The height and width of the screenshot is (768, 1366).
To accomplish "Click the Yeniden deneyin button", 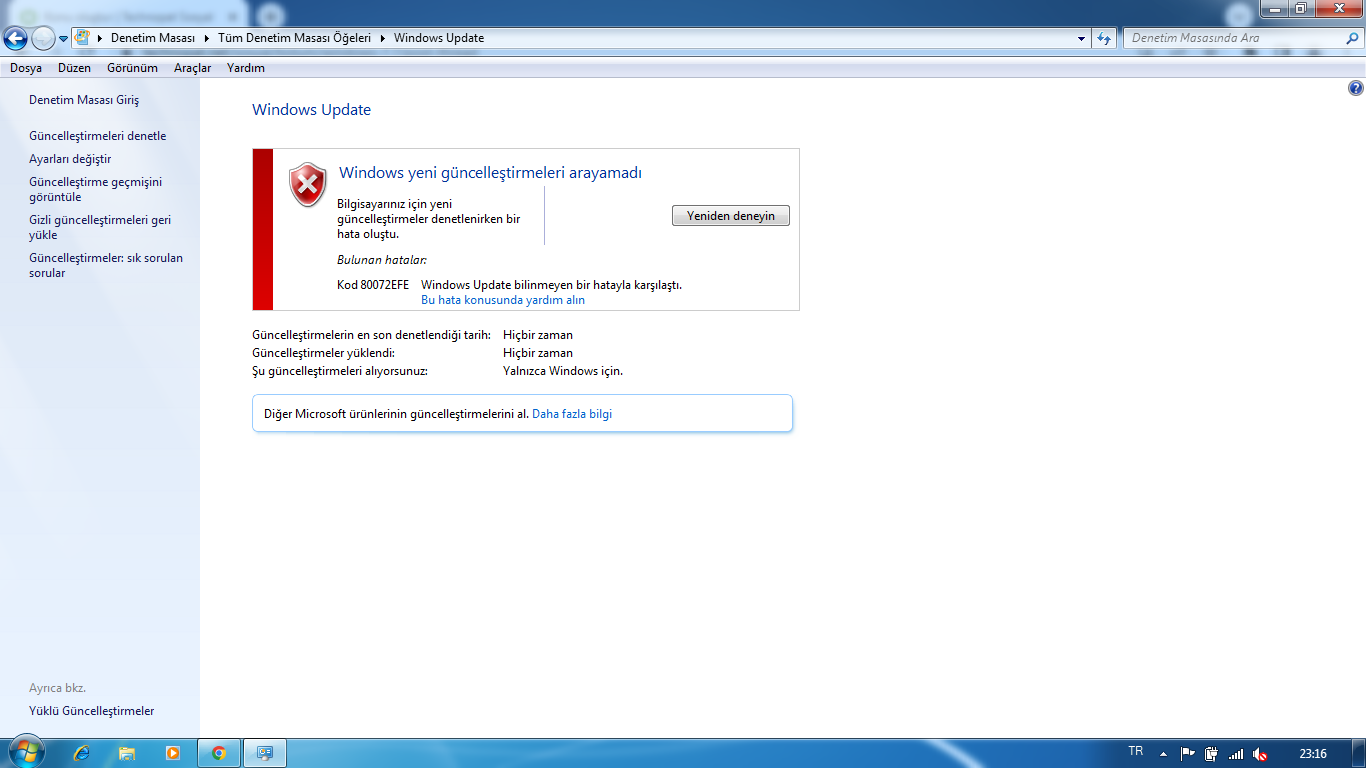I will 731,216.
